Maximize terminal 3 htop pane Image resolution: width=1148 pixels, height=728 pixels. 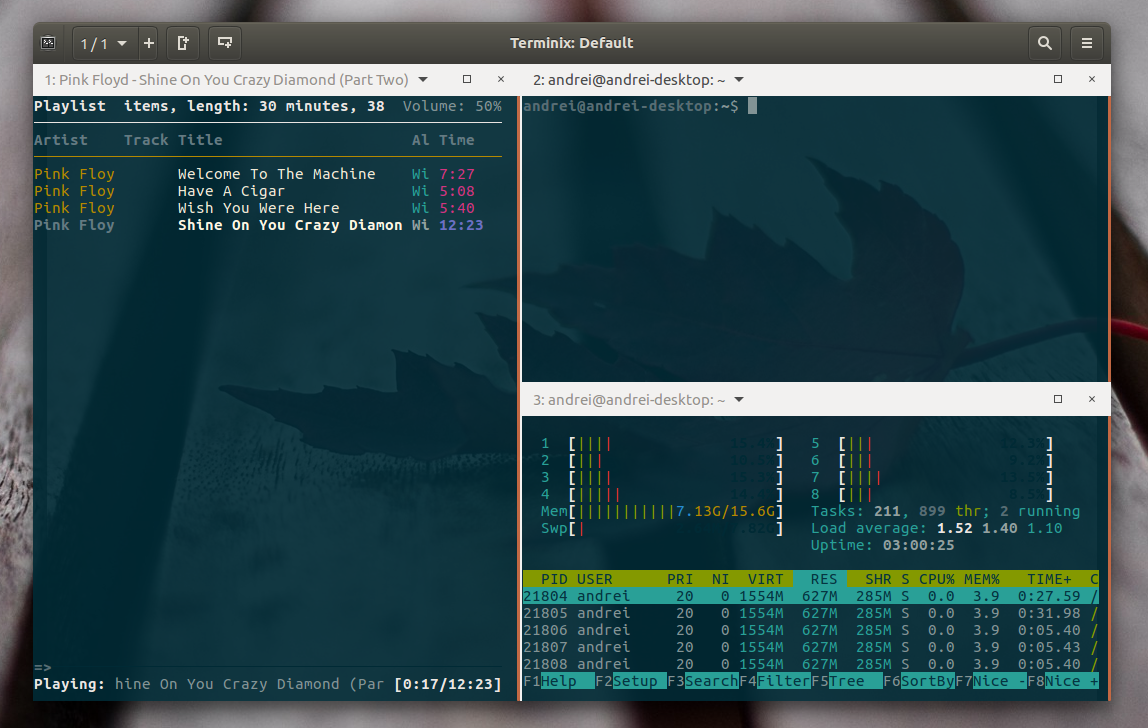(1058, 399)
